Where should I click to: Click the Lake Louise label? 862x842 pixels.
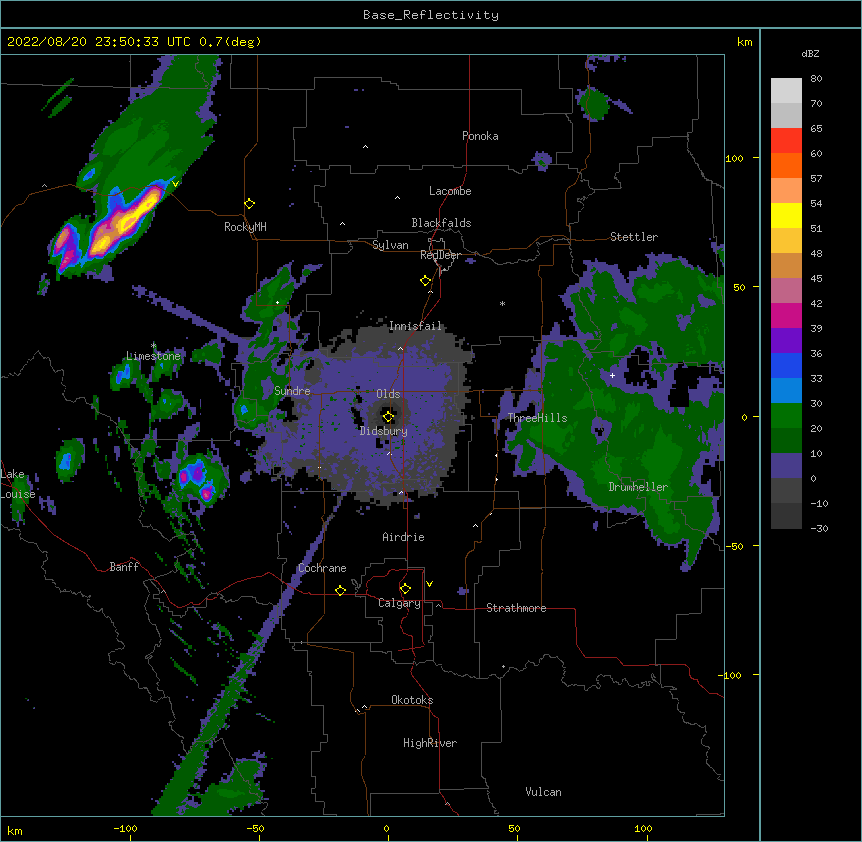(18, 484)
